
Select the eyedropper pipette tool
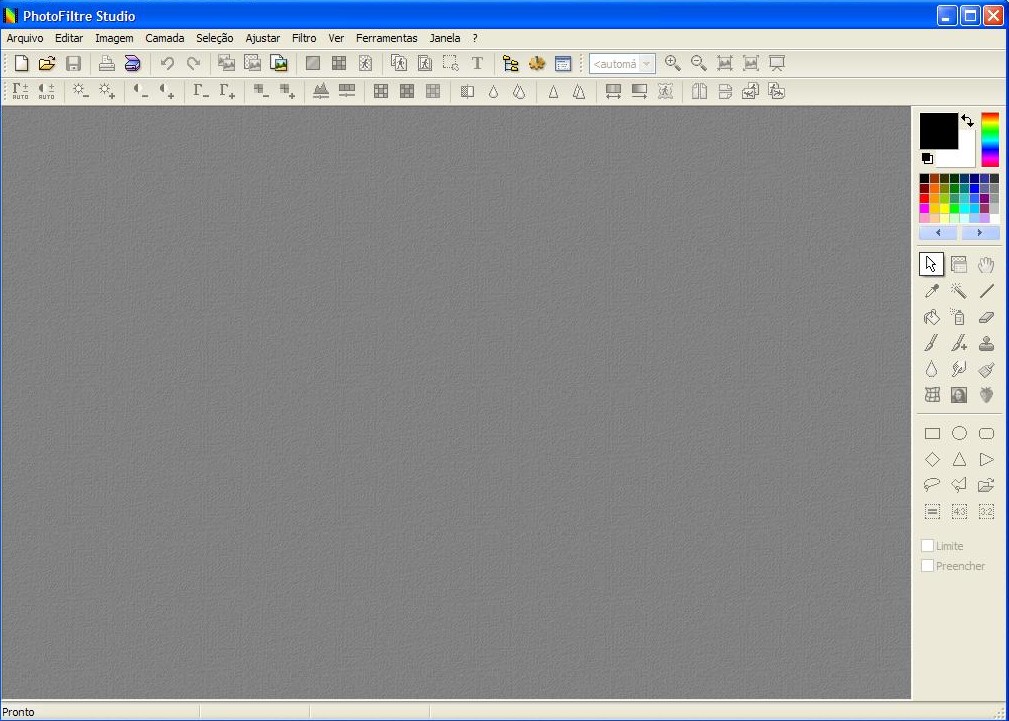point(931,291)
